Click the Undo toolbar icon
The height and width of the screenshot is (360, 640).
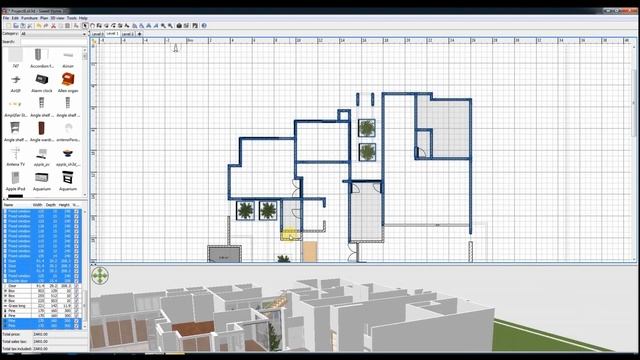tap(39, 25)
